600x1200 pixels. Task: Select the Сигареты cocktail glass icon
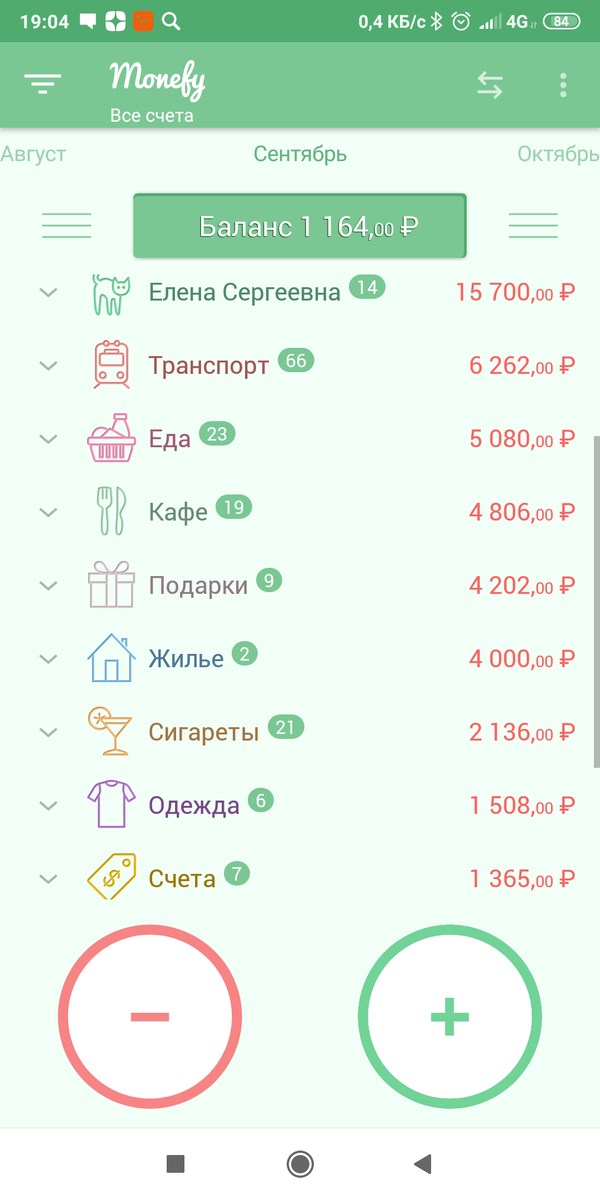click(x=113, y=731)
